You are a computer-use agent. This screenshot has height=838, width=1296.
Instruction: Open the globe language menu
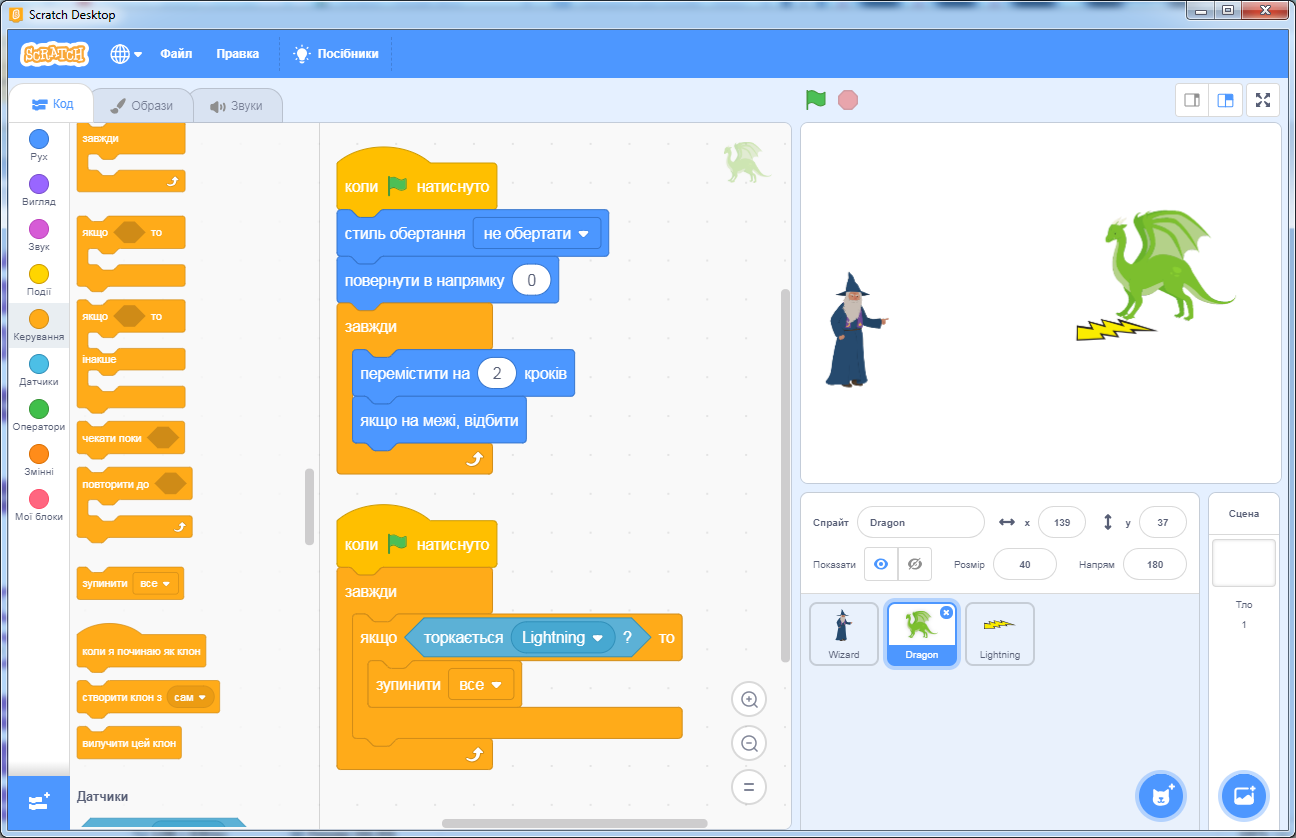click(x=126, y=54)
